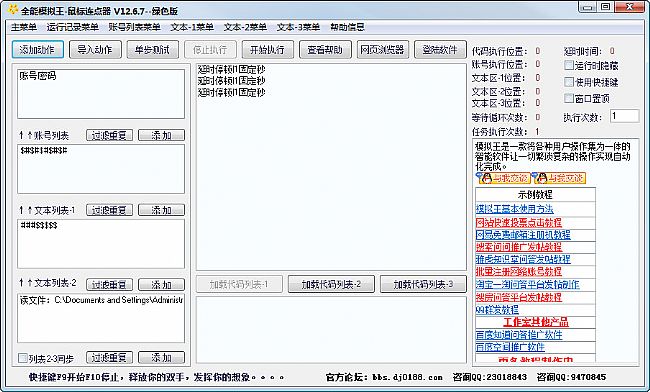
Task: Open the 运行记录菜单 menu
Action: coord(73,27)
